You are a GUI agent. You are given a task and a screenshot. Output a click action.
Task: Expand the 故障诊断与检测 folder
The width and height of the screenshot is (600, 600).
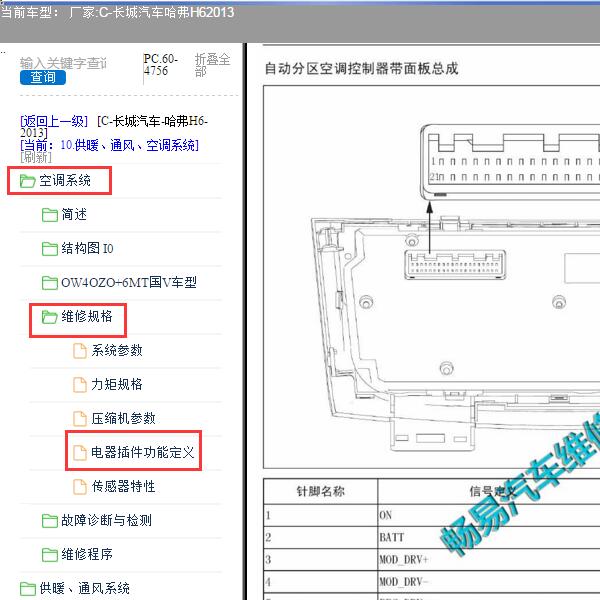click(x=106, y=520)
